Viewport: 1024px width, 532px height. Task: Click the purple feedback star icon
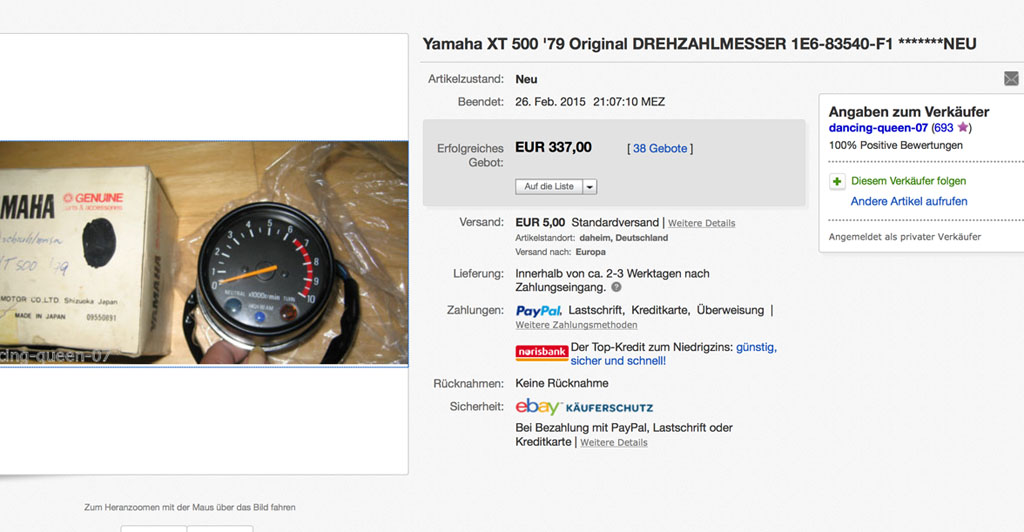(x=962, y=128)
